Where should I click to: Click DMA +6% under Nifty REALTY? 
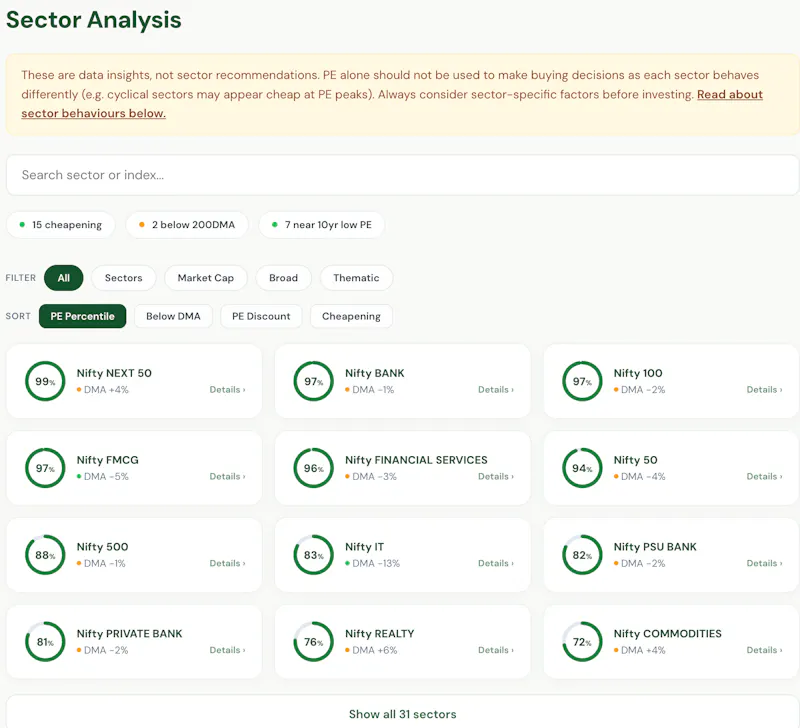click(x=371, y=650)
